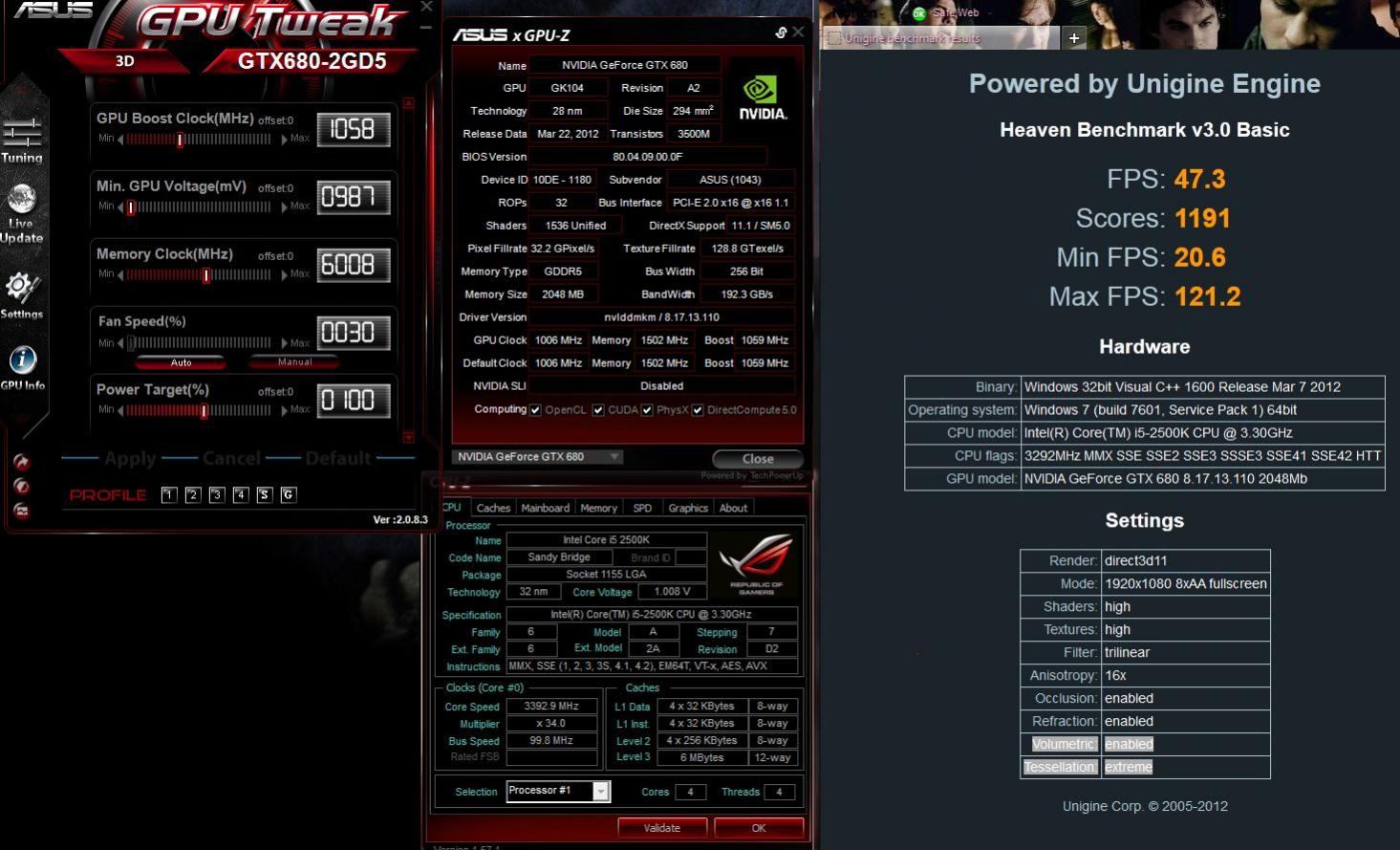The image size is (1400, 850).
Task: Toggle the OpenCL checkbox in GPU-Z
Action: pos(535,410)
